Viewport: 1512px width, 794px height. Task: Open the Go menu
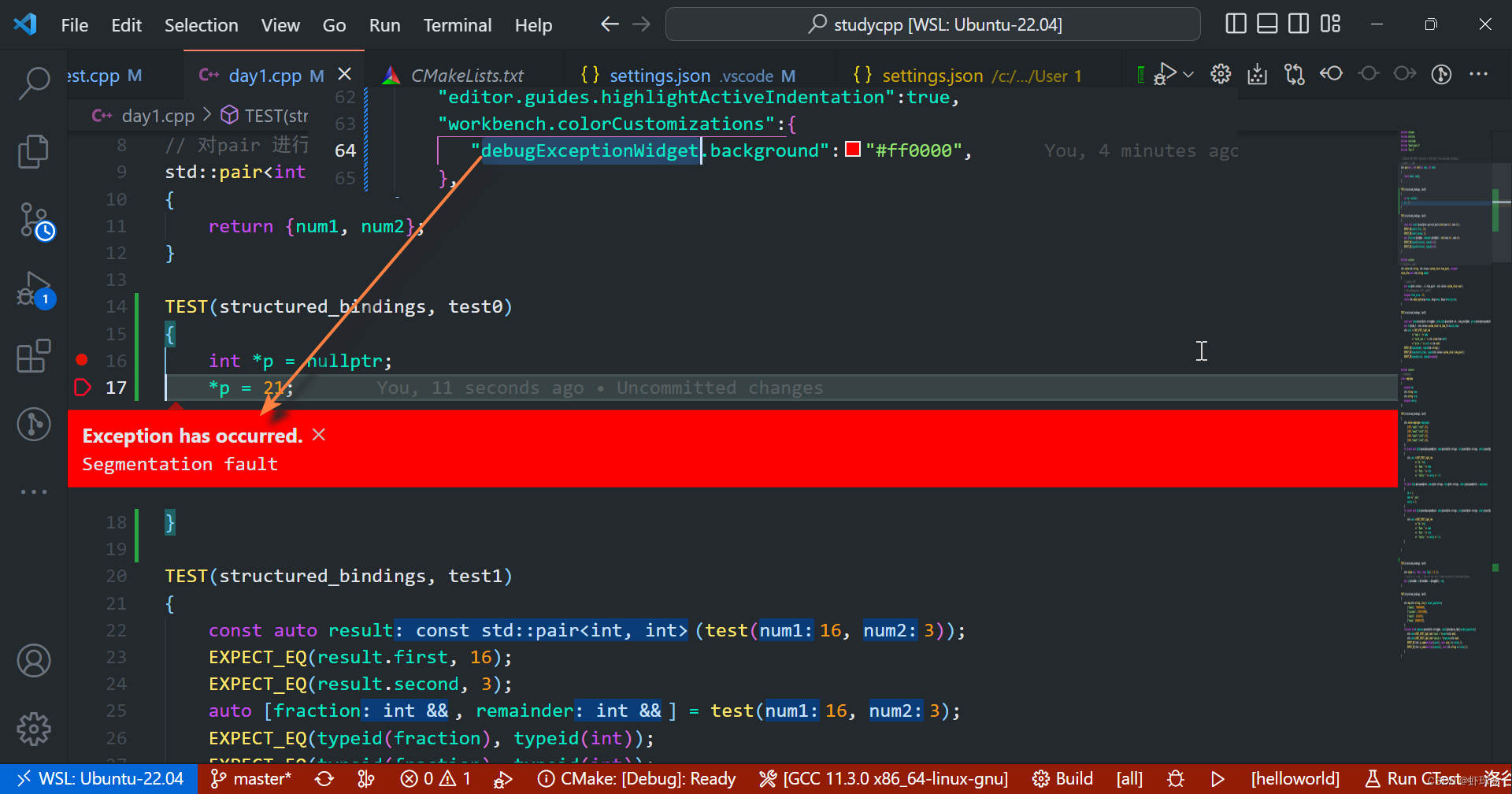click(334, 25)
